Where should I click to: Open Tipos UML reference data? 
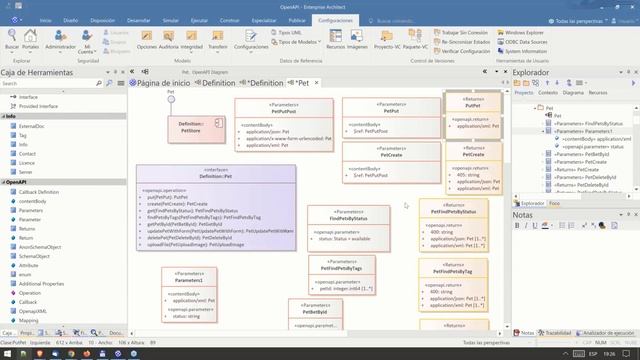tap(286, 32)
